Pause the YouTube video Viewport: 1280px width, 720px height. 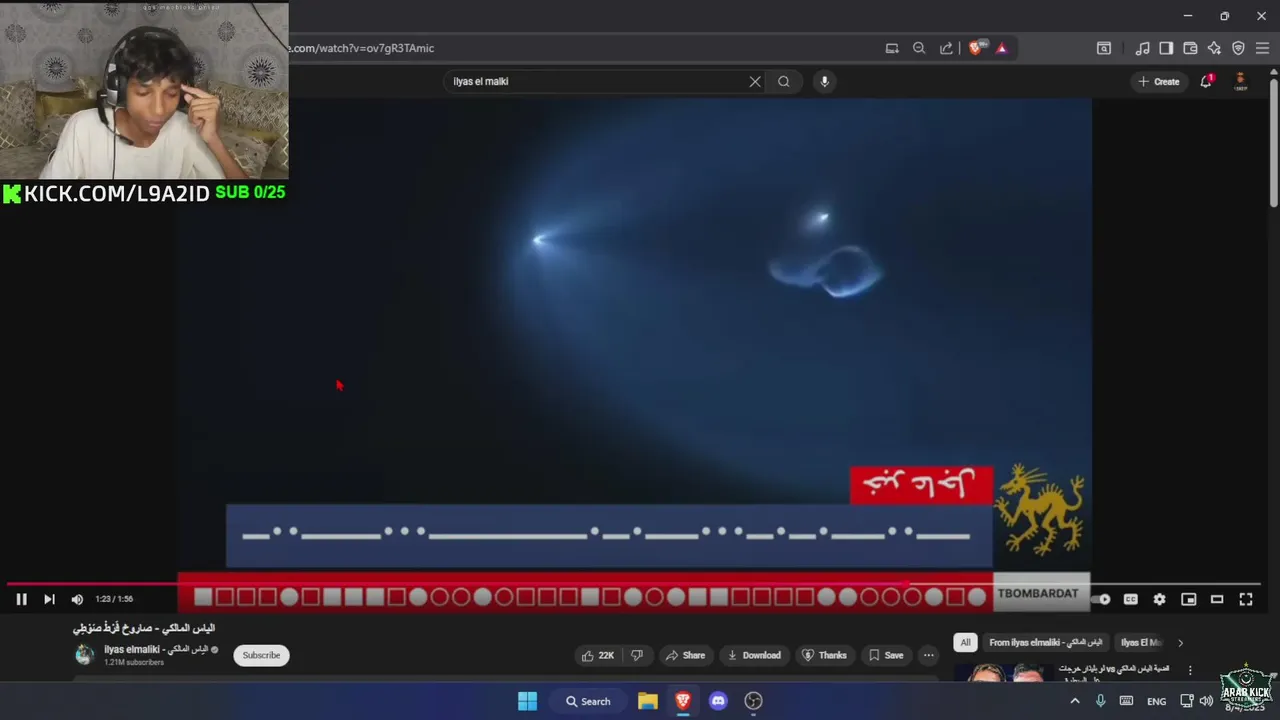coord(21,599)
